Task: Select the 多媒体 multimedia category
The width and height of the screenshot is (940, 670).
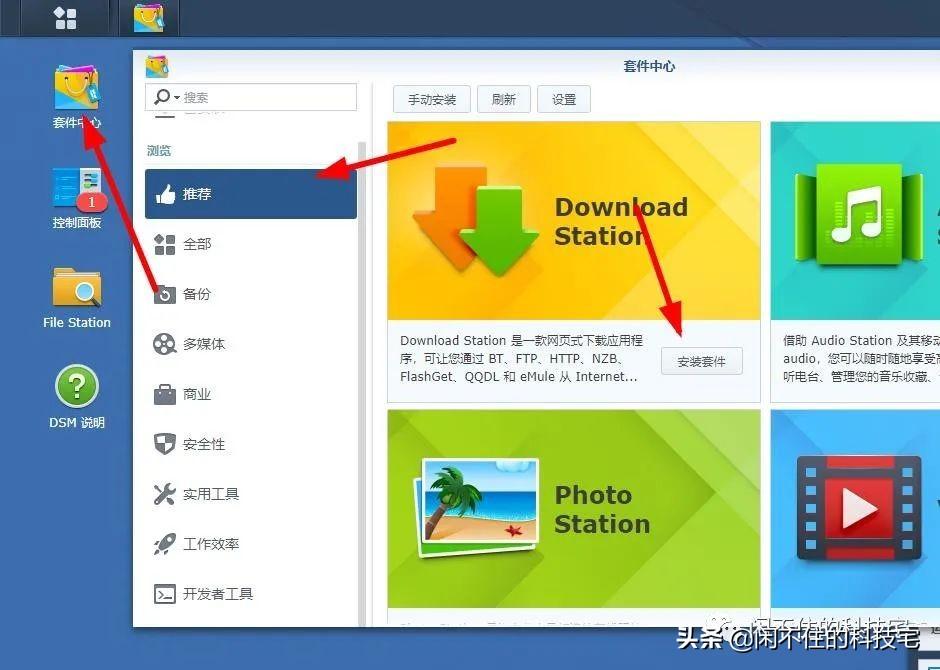Action: (x=251, y=344)
